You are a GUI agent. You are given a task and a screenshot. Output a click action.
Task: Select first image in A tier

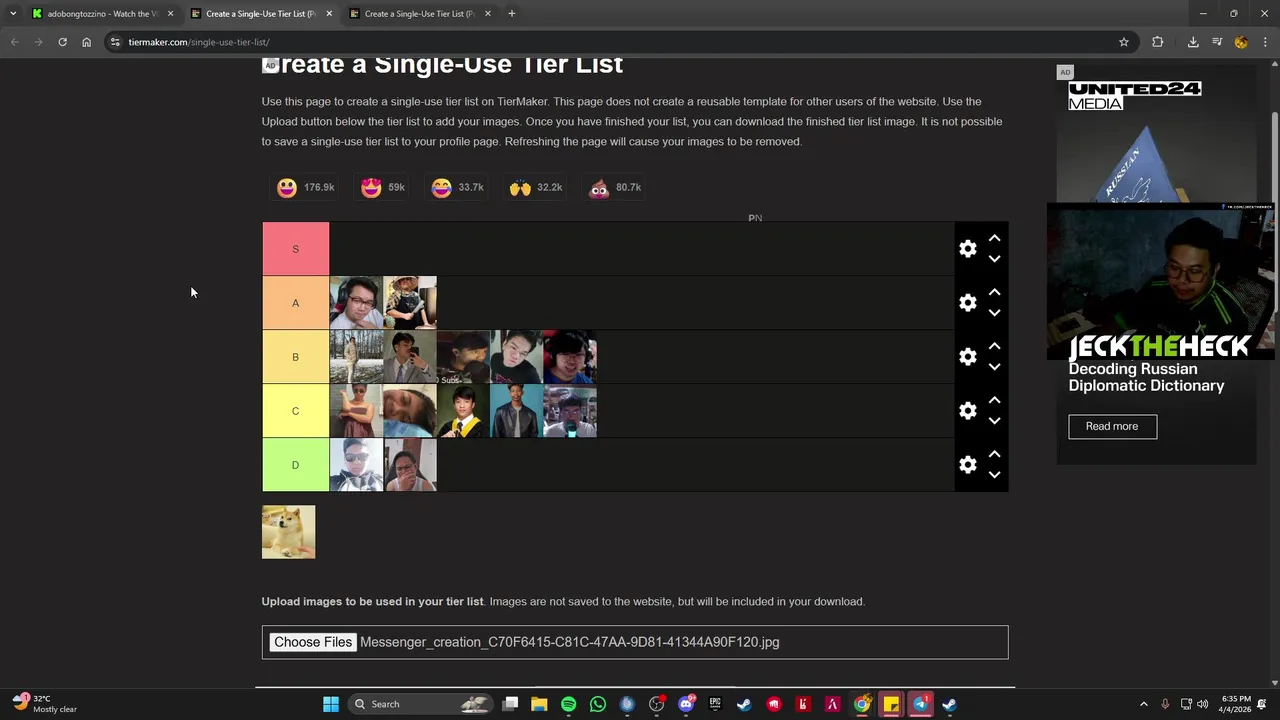point(356,303)
